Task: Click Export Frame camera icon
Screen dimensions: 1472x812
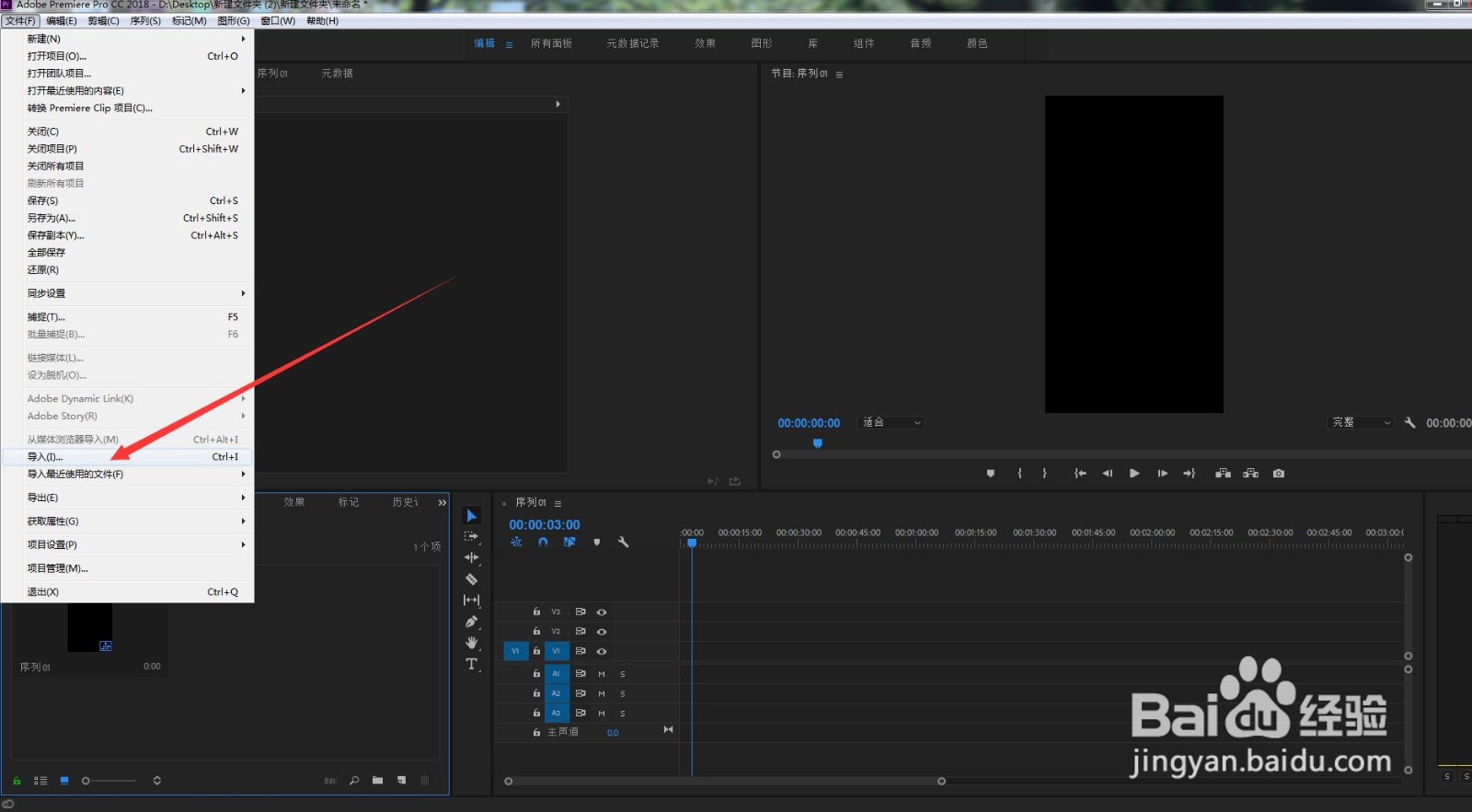Action: [1279, 474]
